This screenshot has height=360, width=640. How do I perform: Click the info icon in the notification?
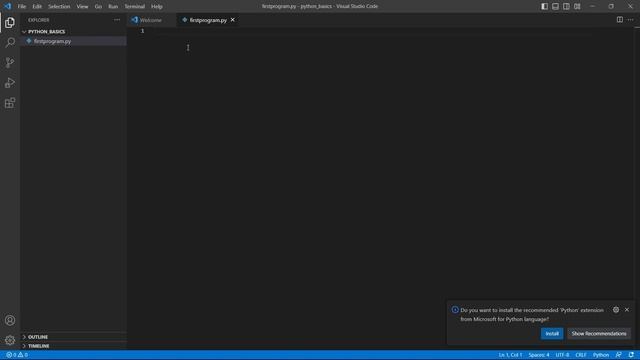[x=455, y=310]
